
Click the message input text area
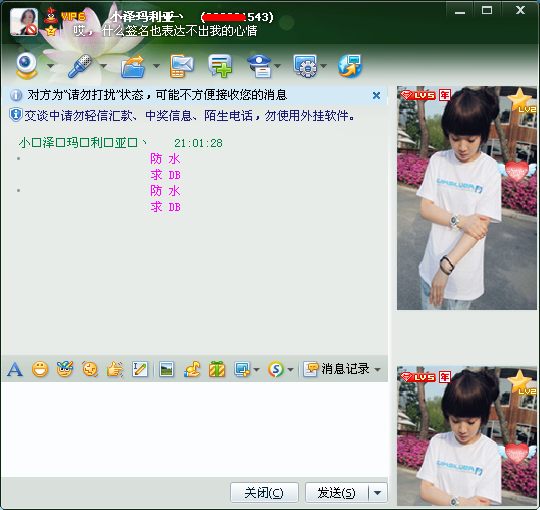195,429
